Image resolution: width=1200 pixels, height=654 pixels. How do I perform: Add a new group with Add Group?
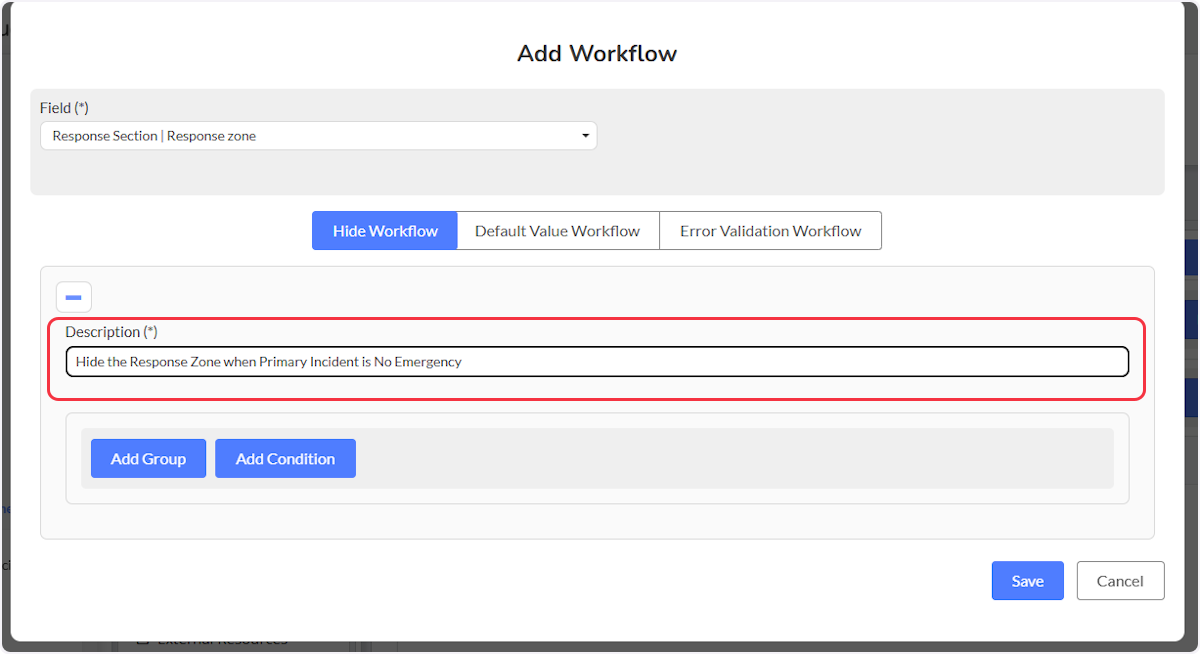(x=148, y=458)
